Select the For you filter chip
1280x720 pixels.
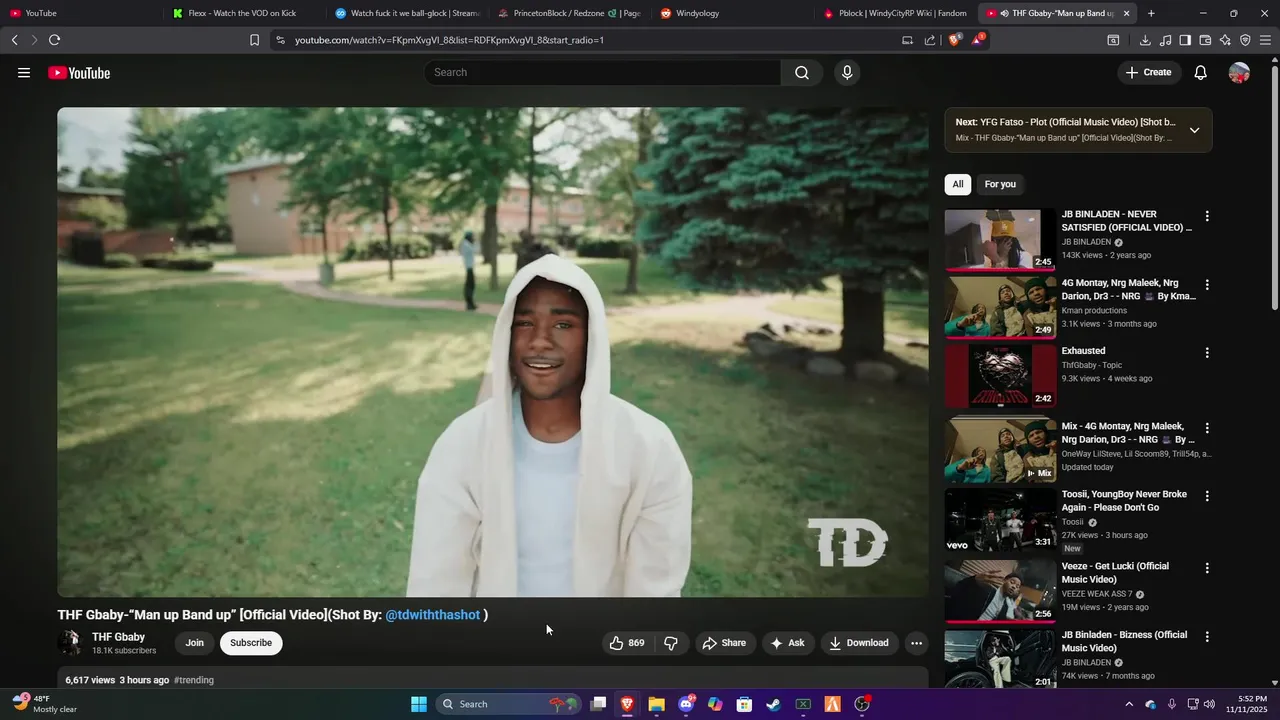1000,184
